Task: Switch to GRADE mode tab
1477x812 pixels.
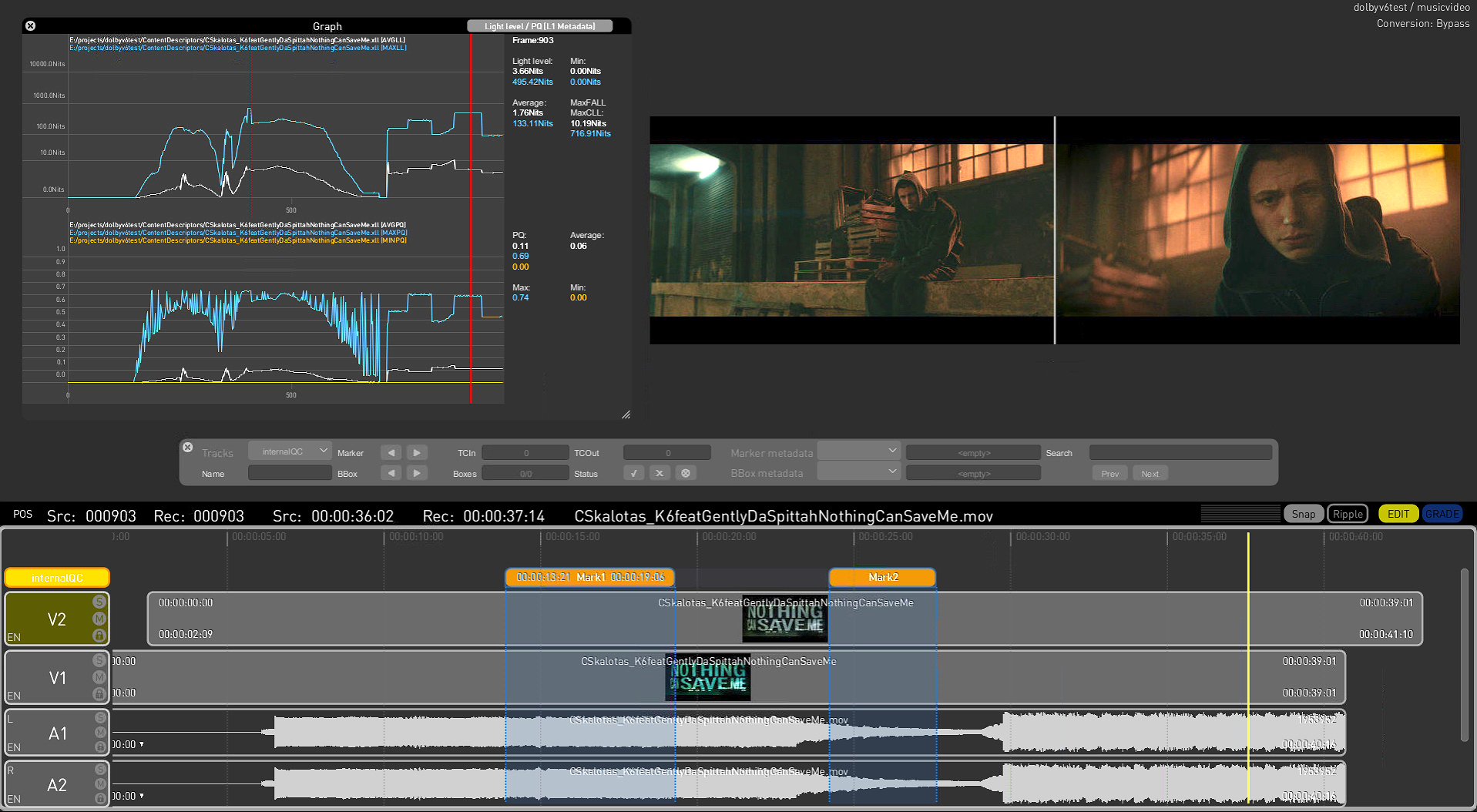Action: (x=1442, y=514)
